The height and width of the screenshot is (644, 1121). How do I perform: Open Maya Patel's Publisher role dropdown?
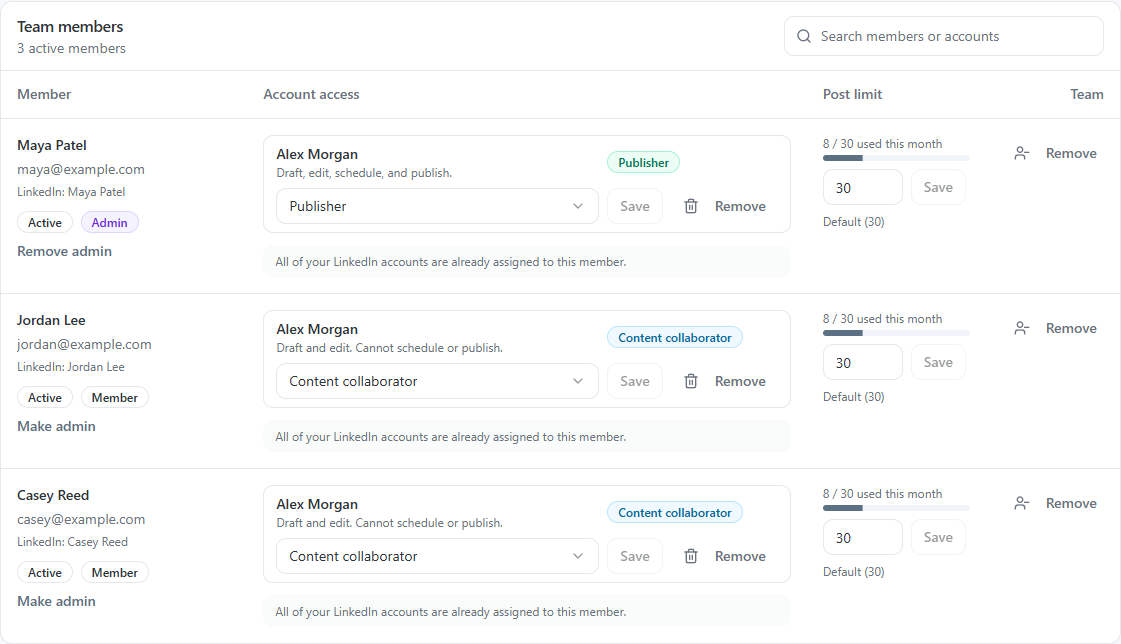437,206
